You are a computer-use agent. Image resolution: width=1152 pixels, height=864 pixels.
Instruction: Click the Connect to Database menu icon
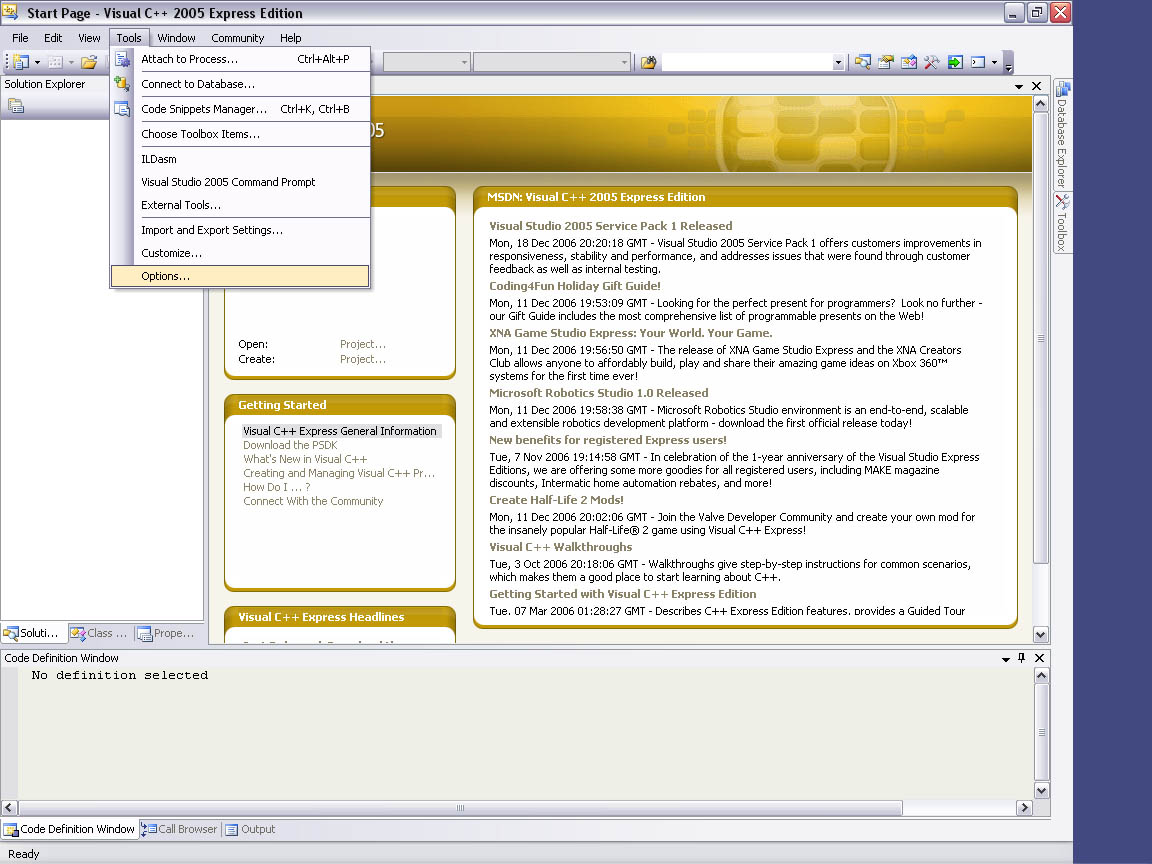point(122,84)
